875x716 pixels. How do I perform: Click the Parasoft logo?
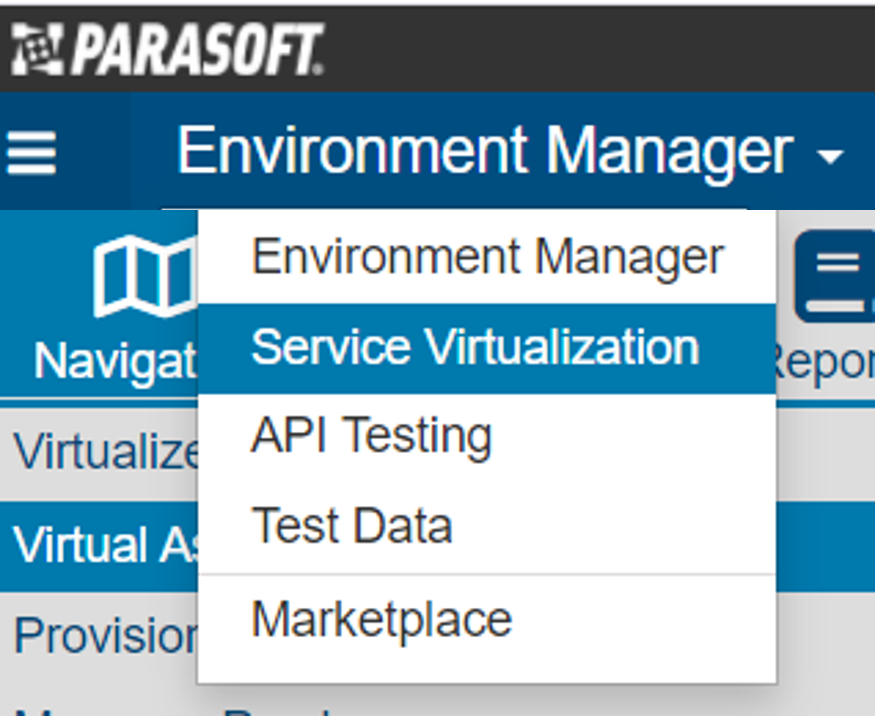(x=167, y=49)
